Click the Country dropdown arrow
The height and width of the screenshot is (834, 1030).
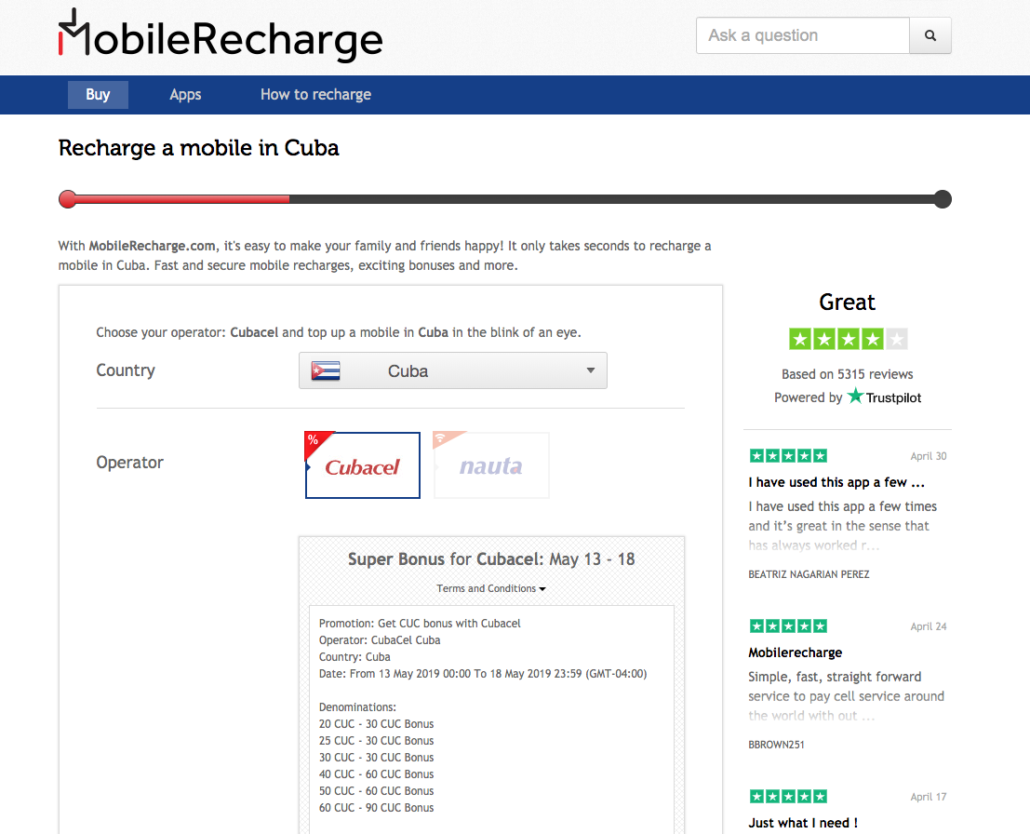coord(591,370)
